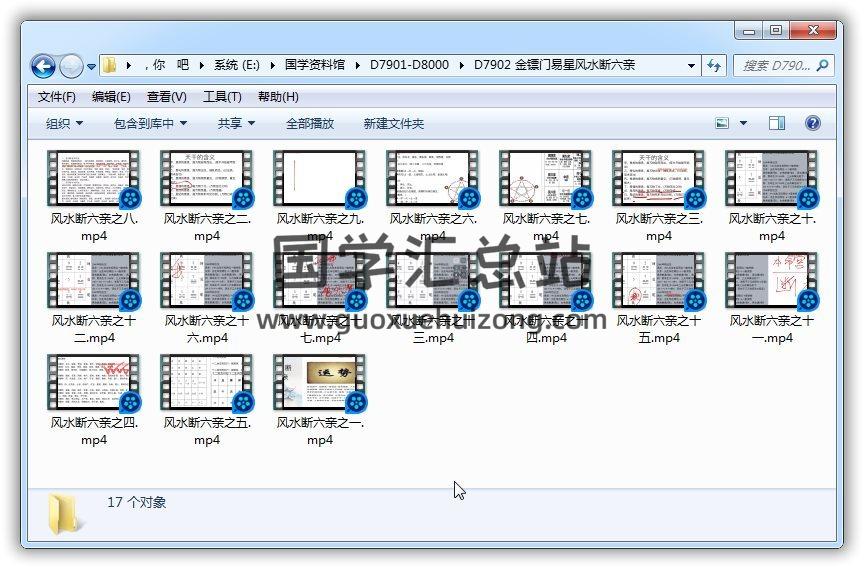Open the 帮助(H) menu
The height and width of the screenshot is (569, 864).
278,97
